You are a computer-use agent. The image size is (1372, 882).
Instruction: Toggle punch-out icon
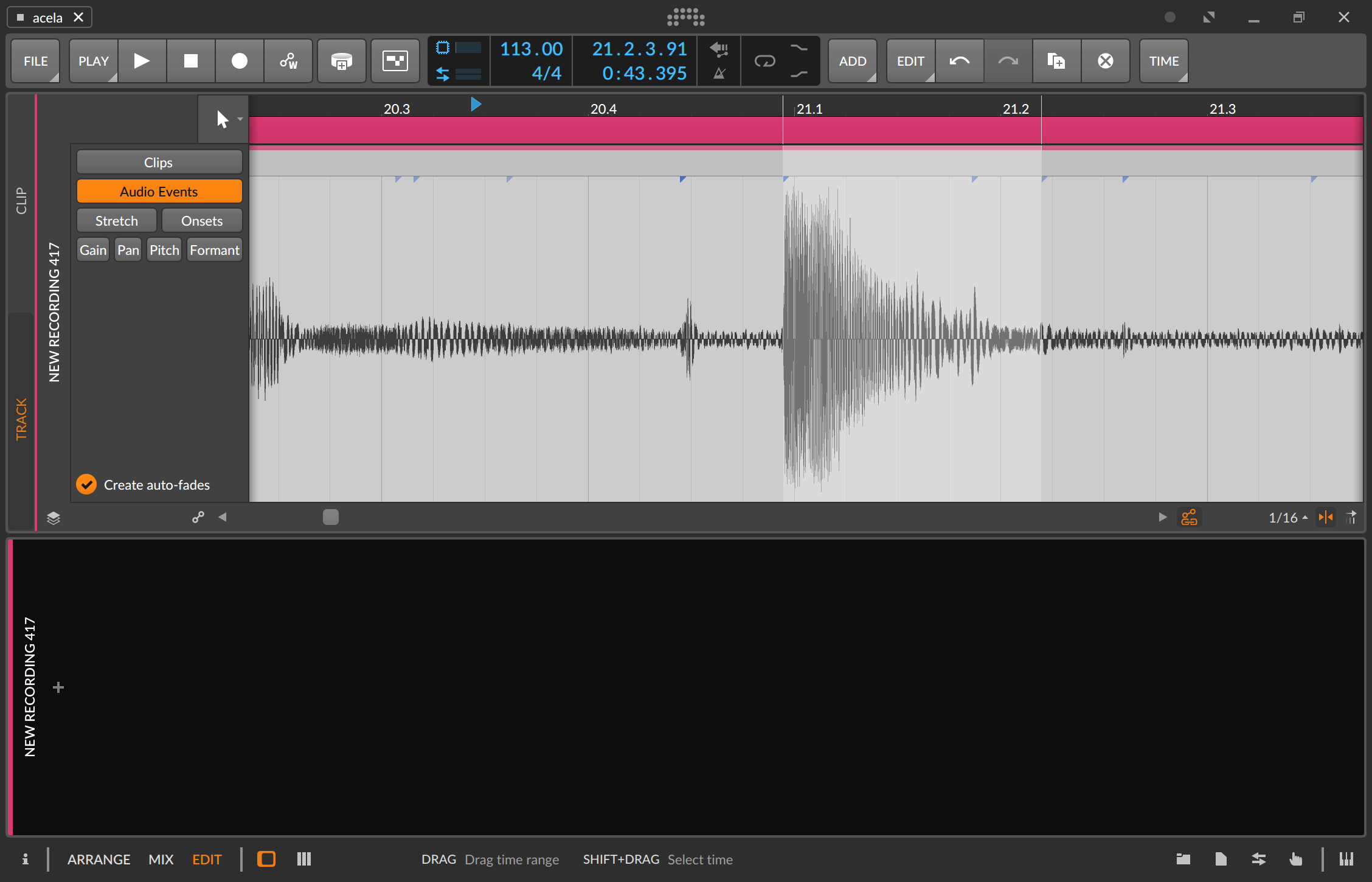[799, 74]
